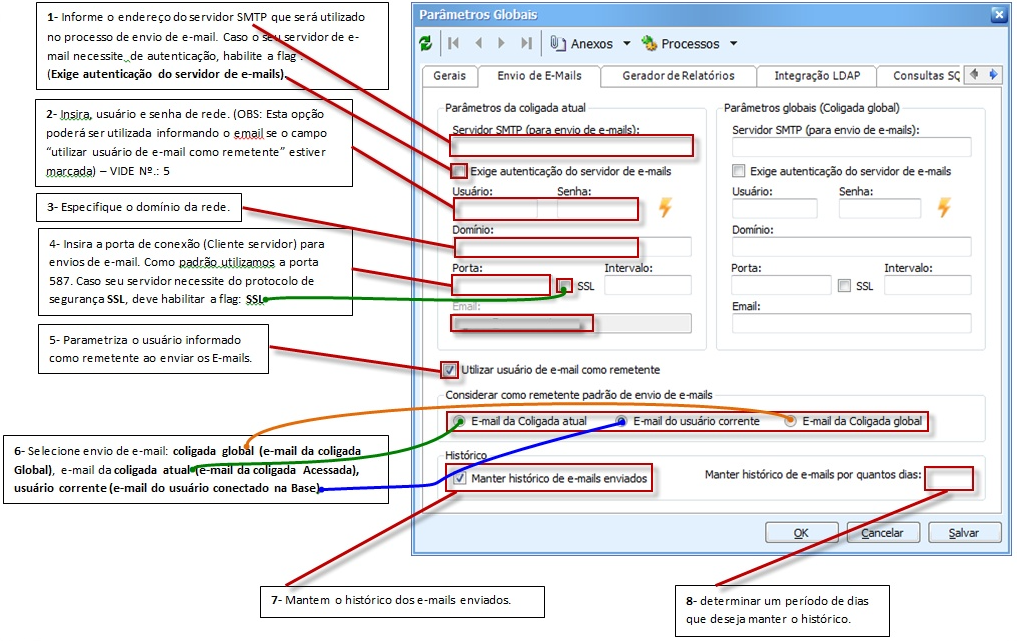The width and height of the screenshot is (1017, 641).
Task: Uncheck Utilizar usuário de e-mail como remetente
Action: point(449,370)
